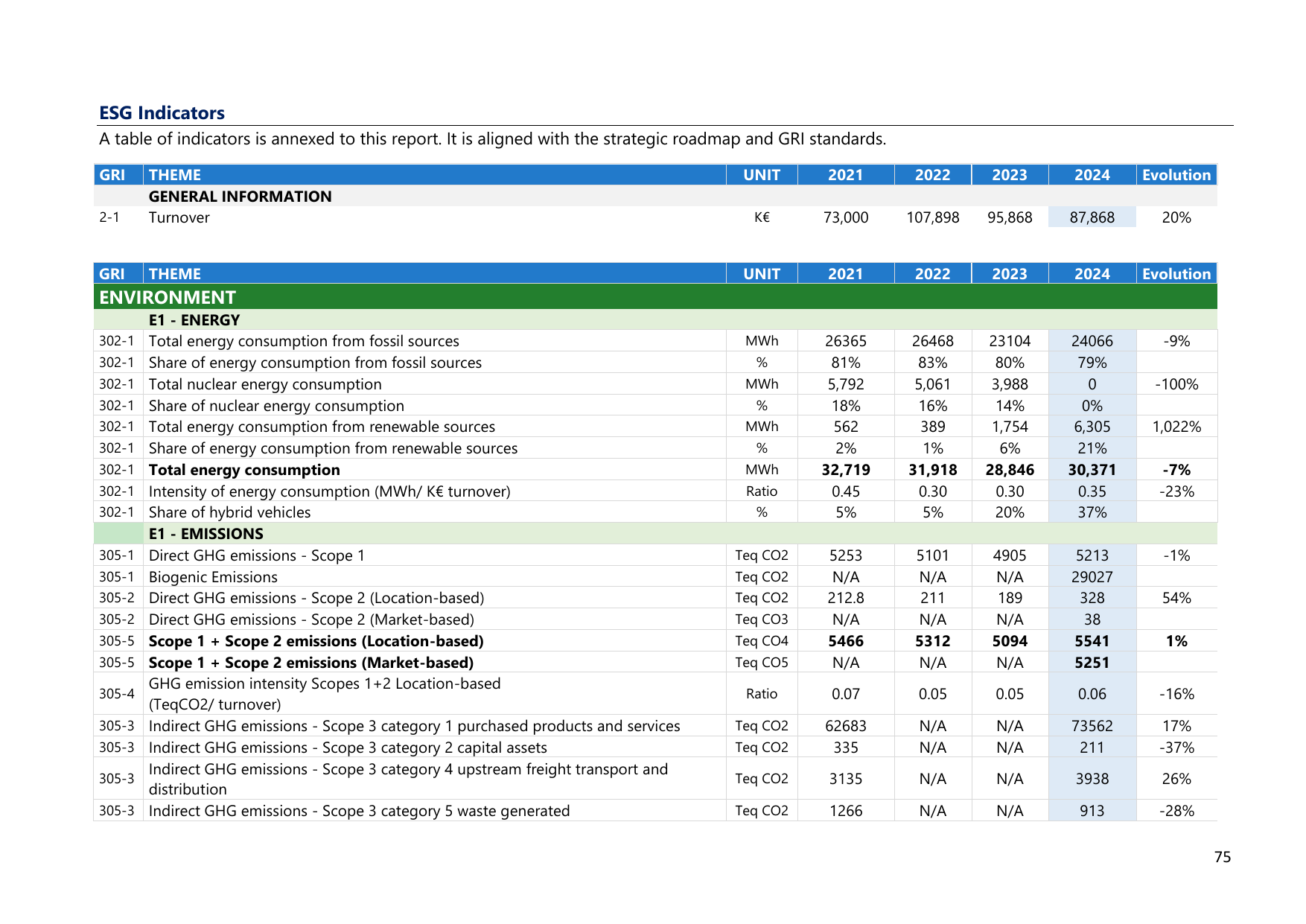1306x924 pixels.
Task: Select the Scope 2 location-based 2021 value 212.8
Action: [846, 598]
